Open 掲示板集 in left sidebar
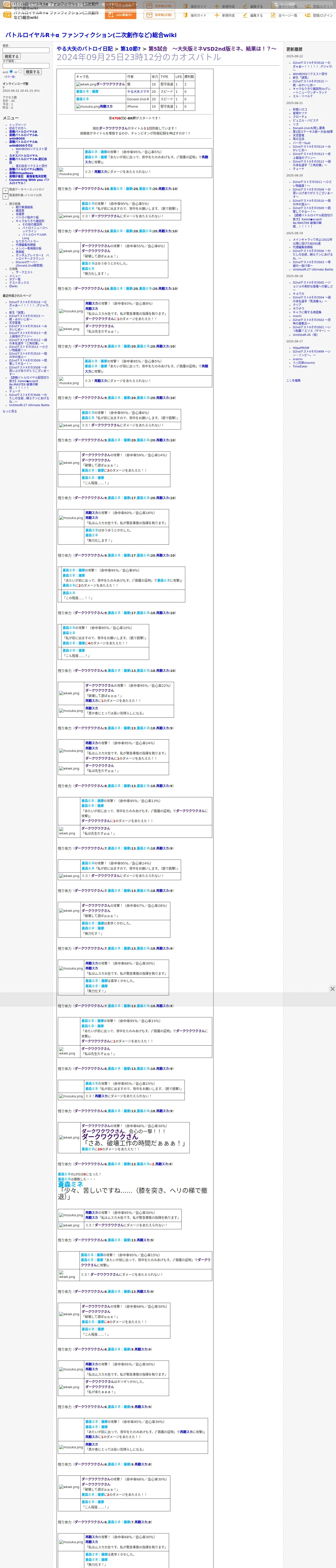The height and width of the screenshot is (1568, 336). pyautogui.click(x=15, y=204)
